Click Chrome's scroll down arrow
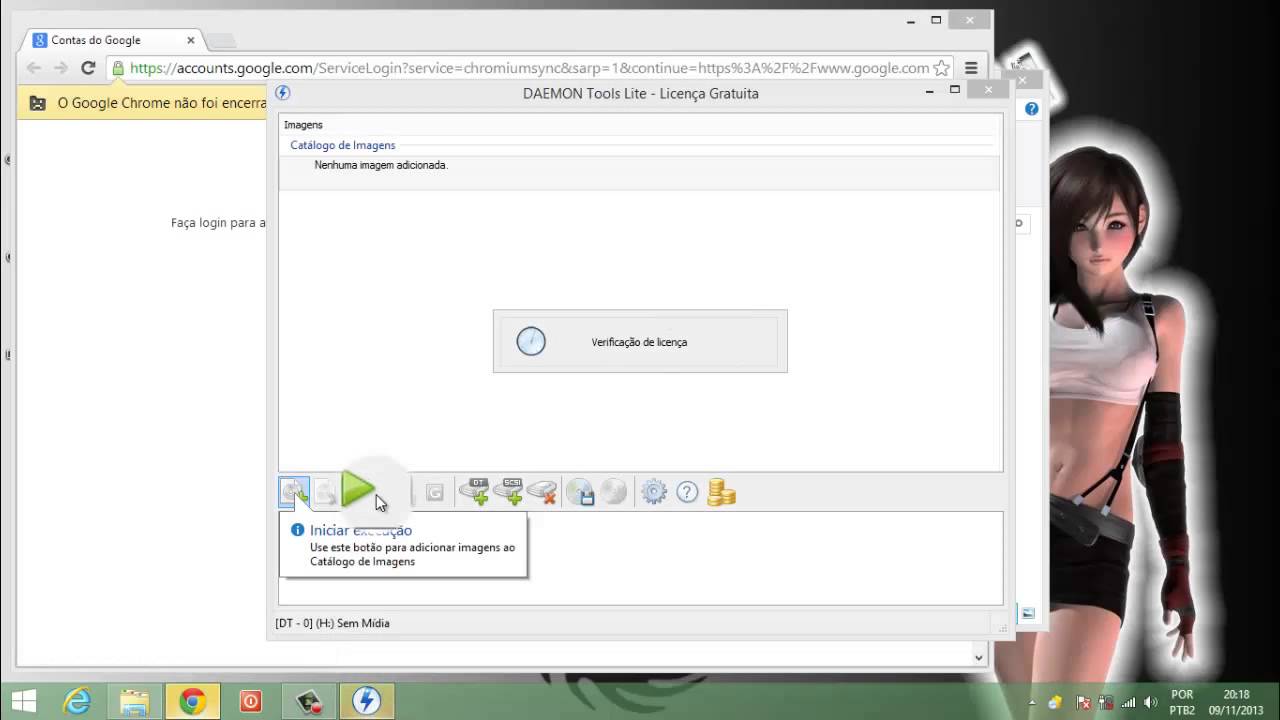This screenshot has width=1280, height=720. point(979,657)
